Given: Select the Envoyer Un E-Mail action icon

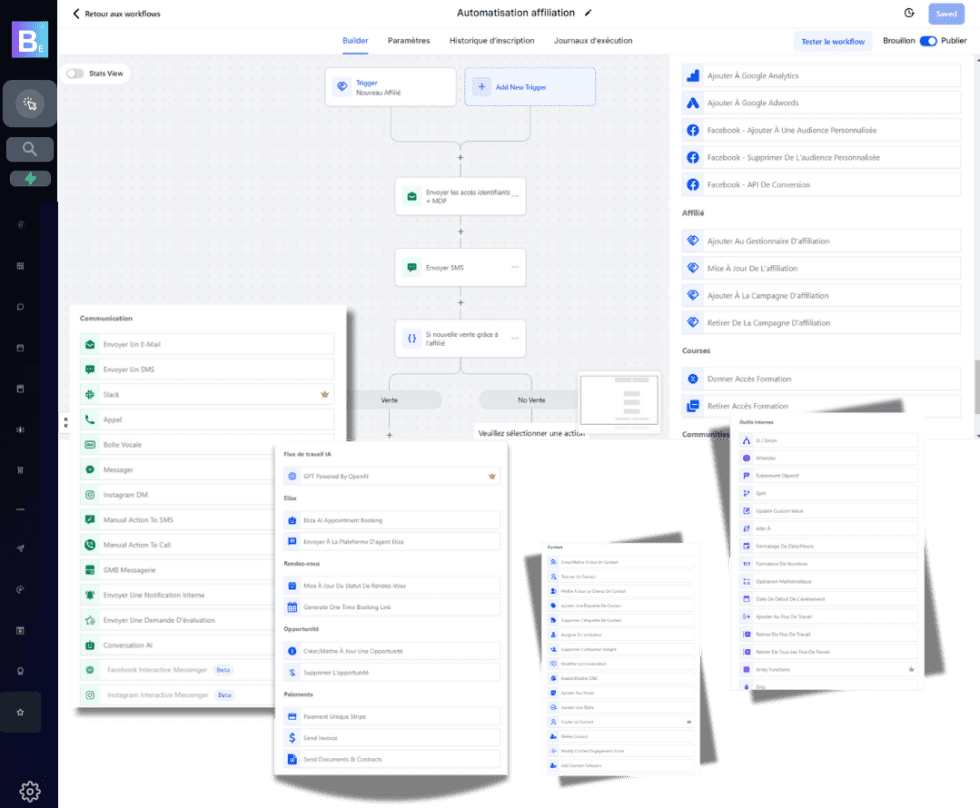Looking at the screenshot, I should 90,345.
